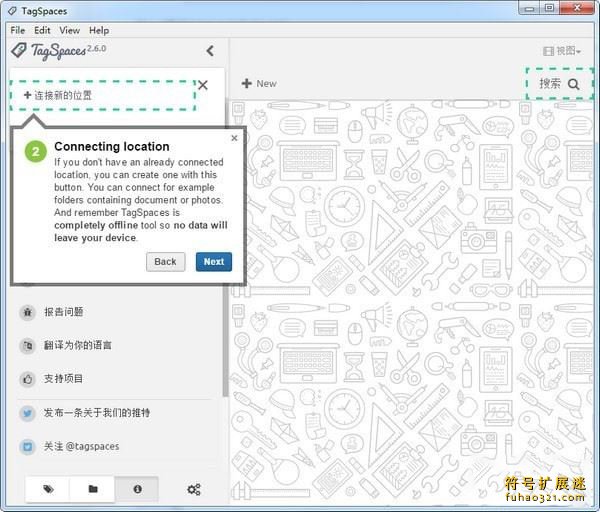
Task: Open the 发布一条关于我们的推特 link
Action: (97, 413)
